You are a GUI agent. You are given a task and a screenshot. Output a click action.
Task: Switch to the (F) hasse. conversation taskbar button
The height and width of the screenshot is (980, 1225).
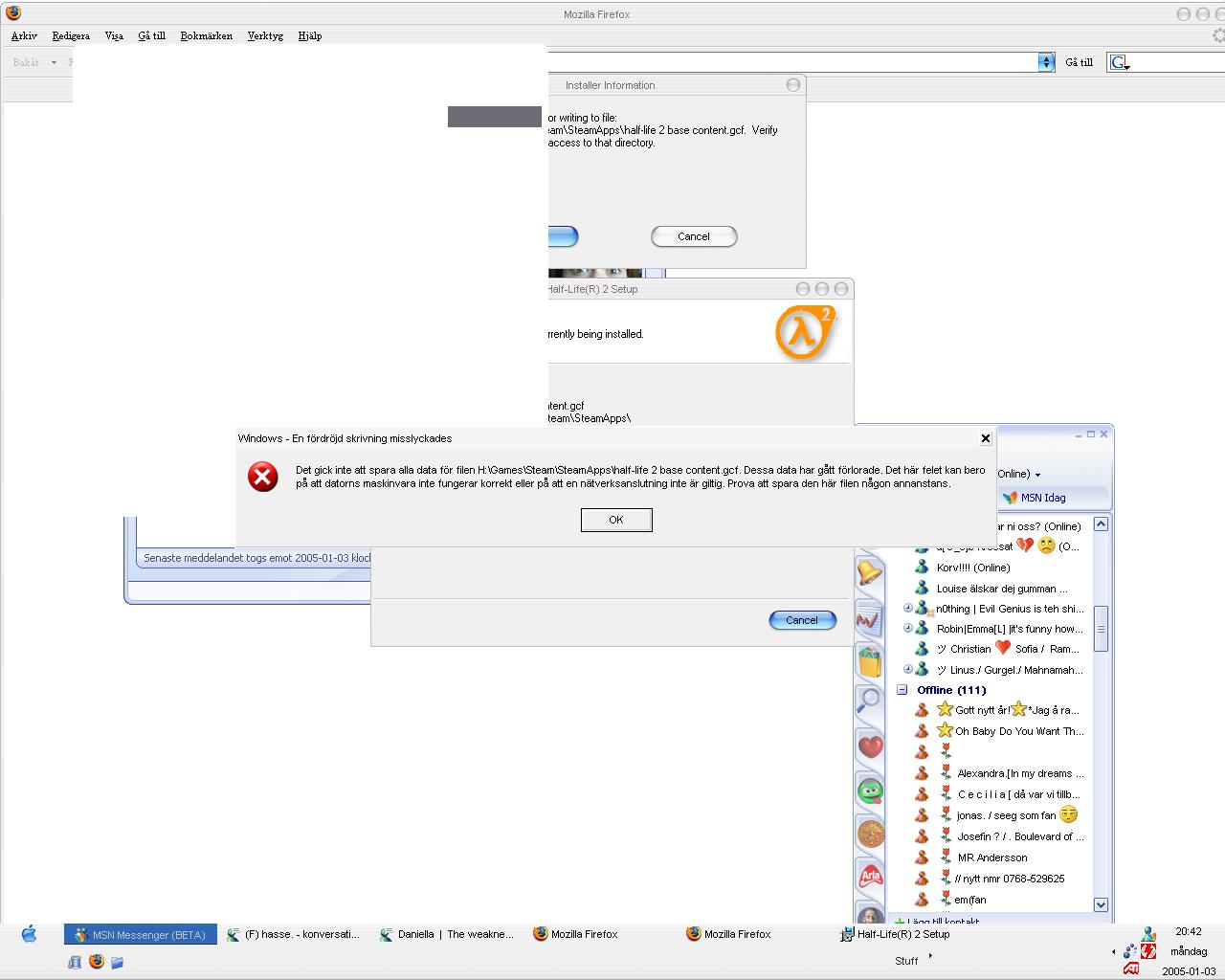[x=294, y=935]
